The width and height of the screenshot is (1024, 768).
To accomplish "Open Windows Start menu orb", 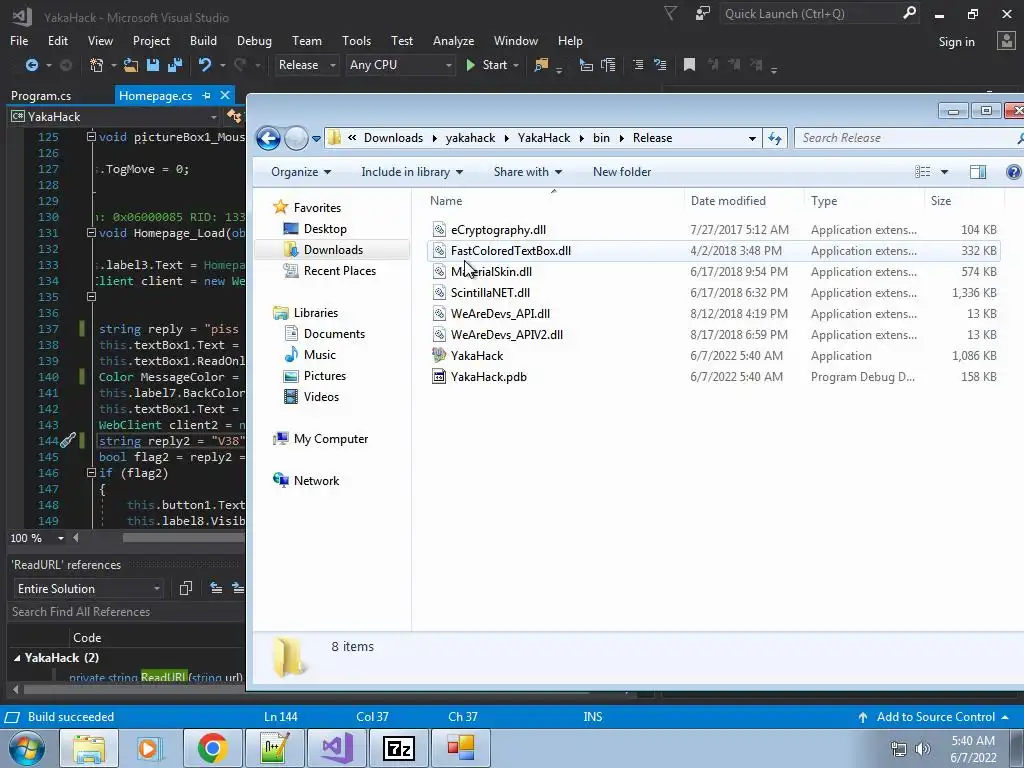I will pos(27,748).
